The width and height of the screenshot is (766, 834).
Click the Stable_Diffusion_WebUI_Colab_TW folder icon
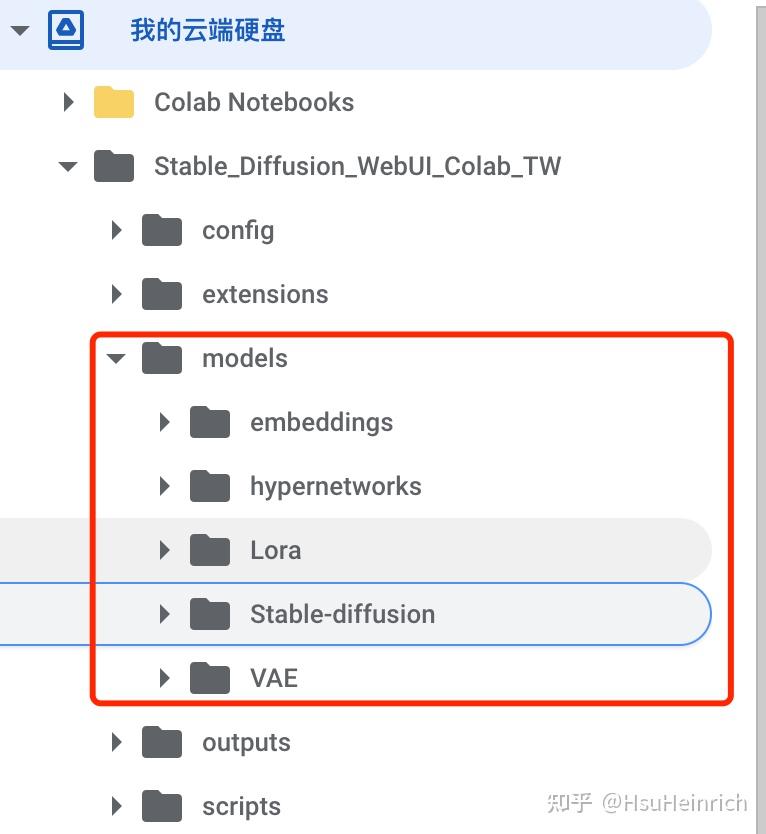[114, 166]
